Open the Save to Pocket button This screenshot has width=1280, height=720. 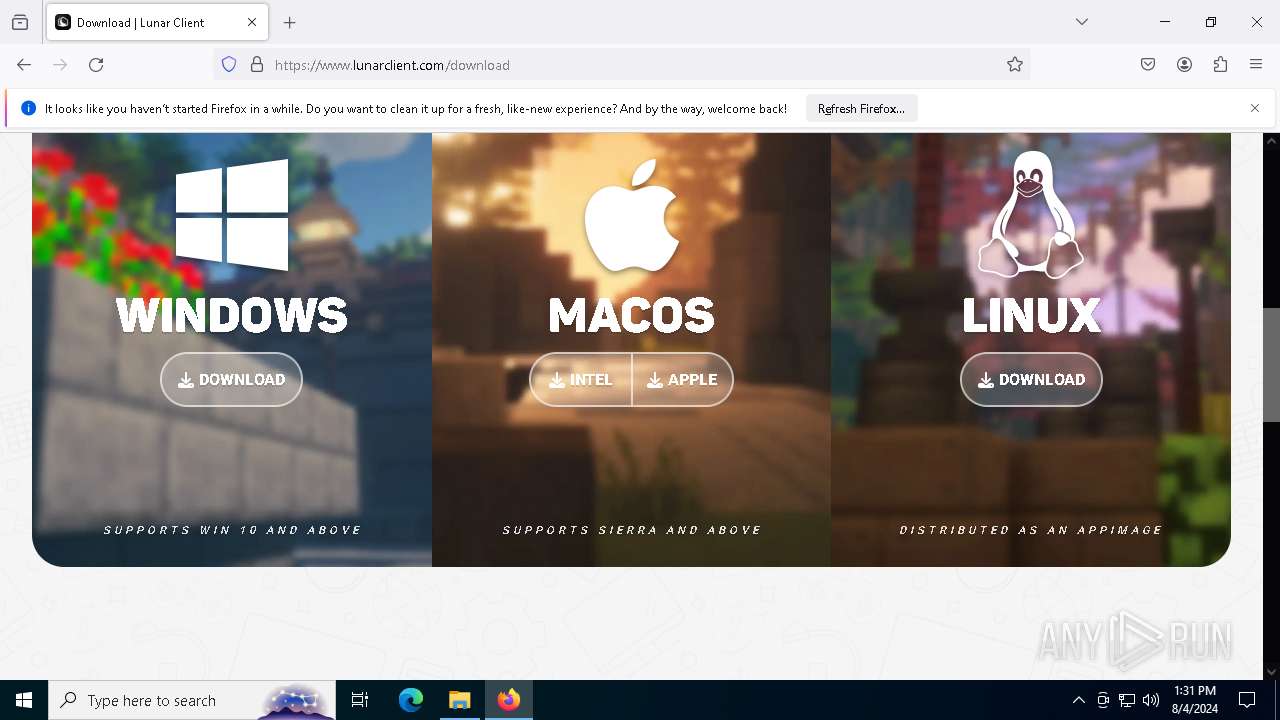[x=1148, y=65]
